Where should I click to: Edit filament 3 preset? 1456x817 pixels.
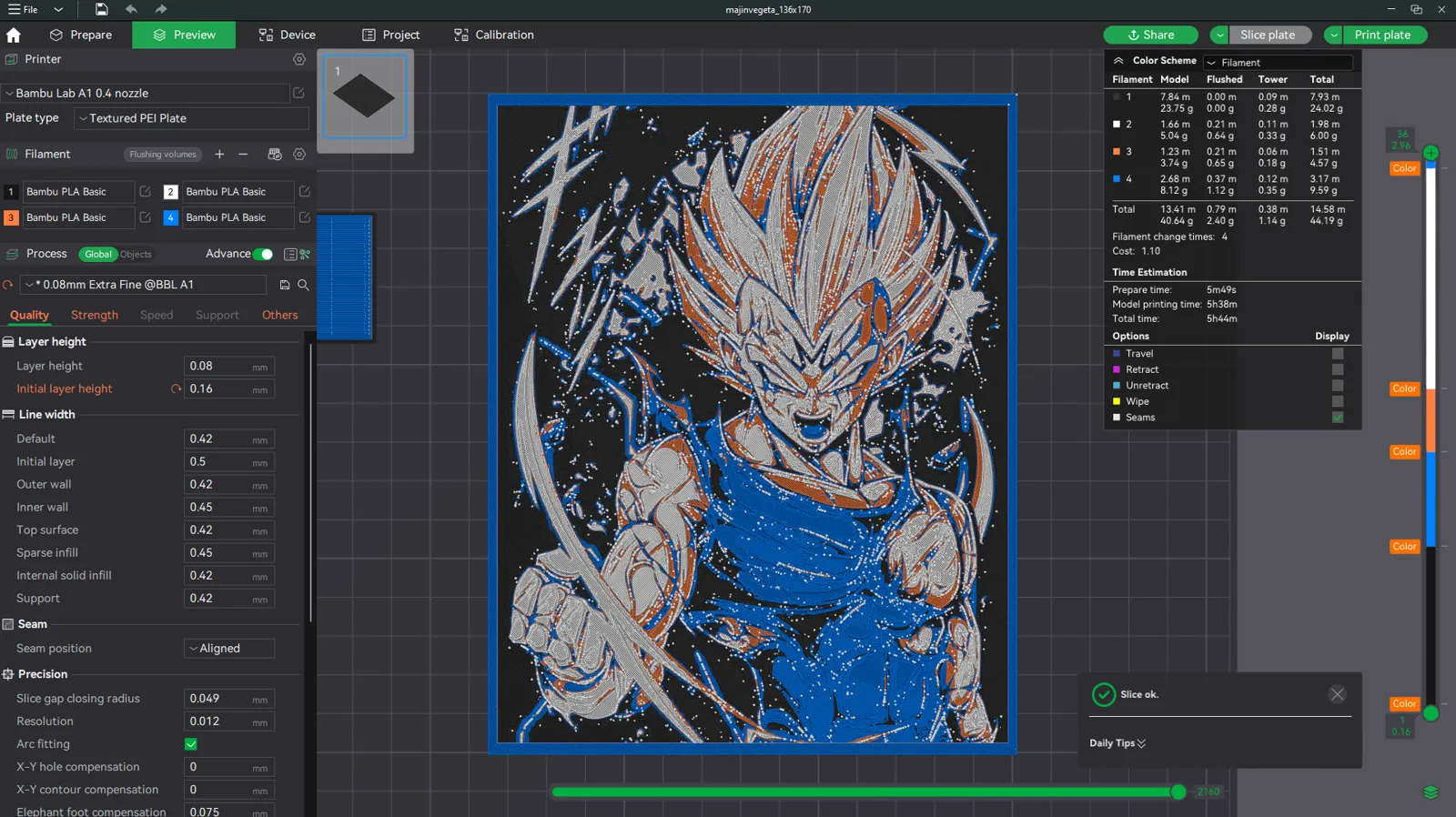coord(145,217)
